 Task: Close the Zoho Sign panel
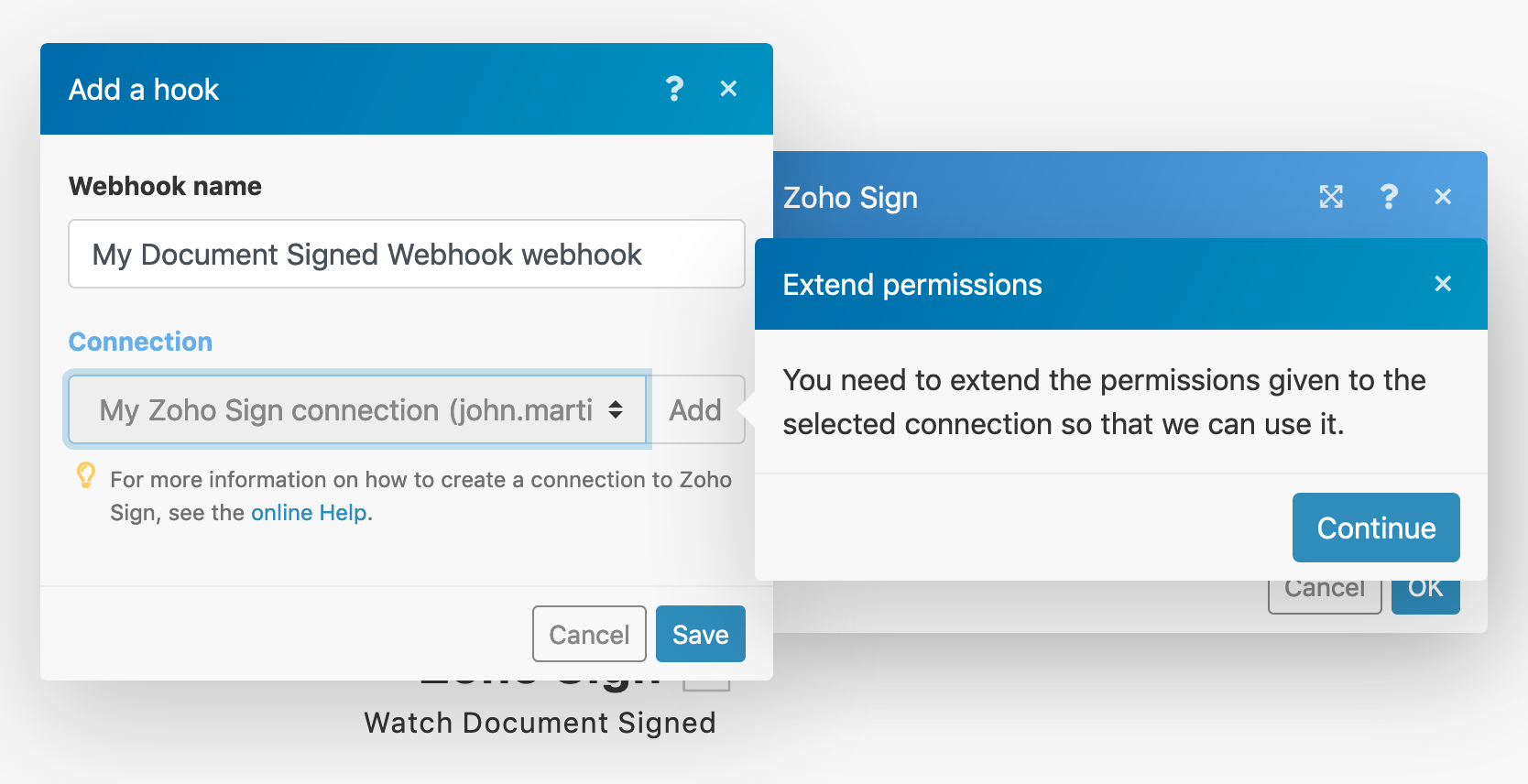click(x=1443, y=197)
